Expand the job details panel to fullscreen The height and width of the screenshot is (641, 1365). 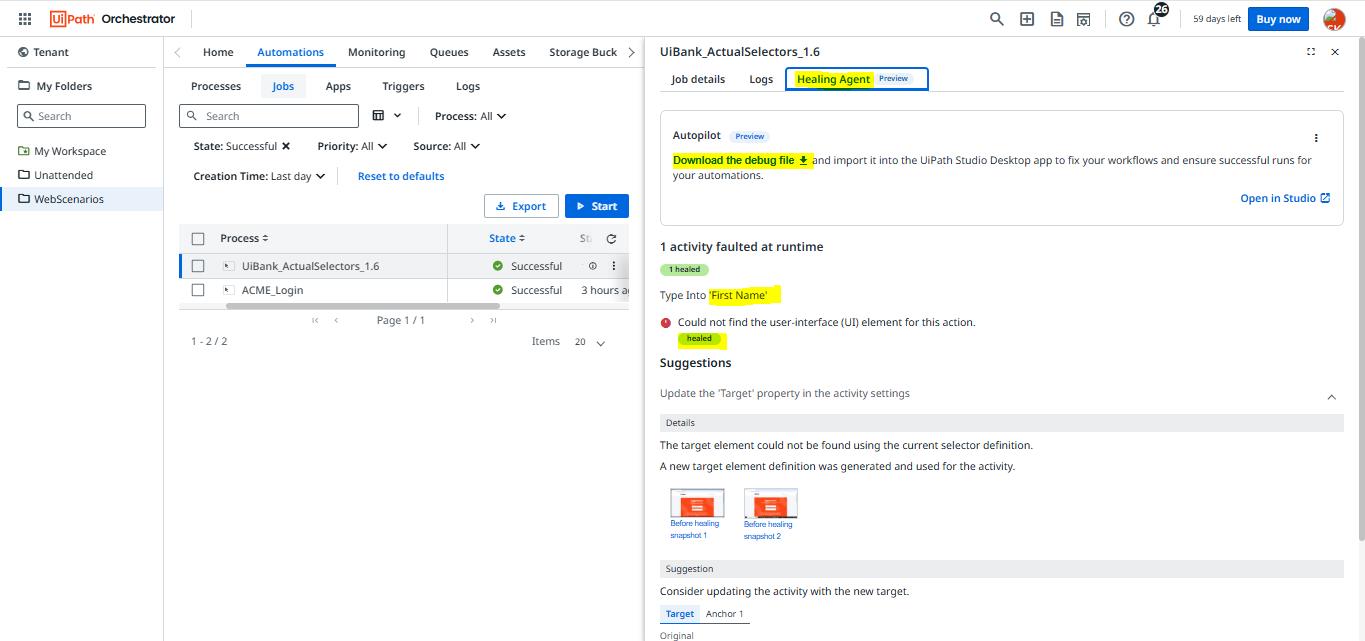point(1311,52)
